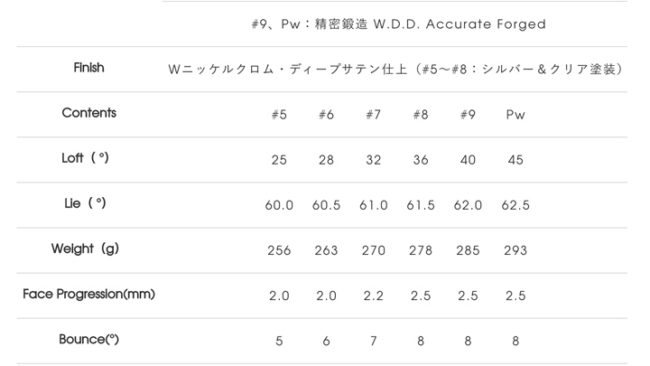This screenshot has width=650, height=366.
Task: Select the bounce value 7
Action: pos(373,341)
